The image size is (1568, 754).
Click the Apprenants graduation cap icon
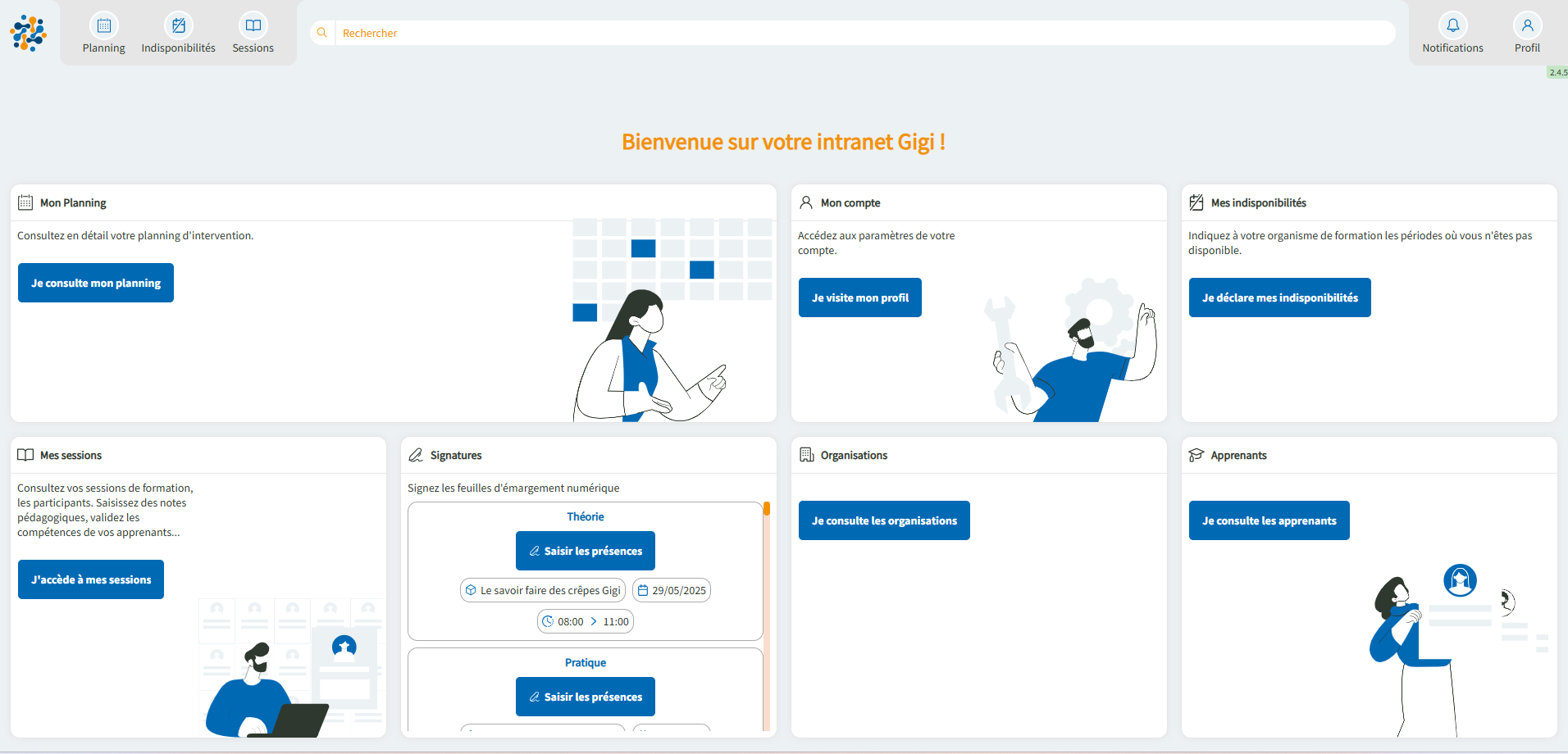(1197, 455)
